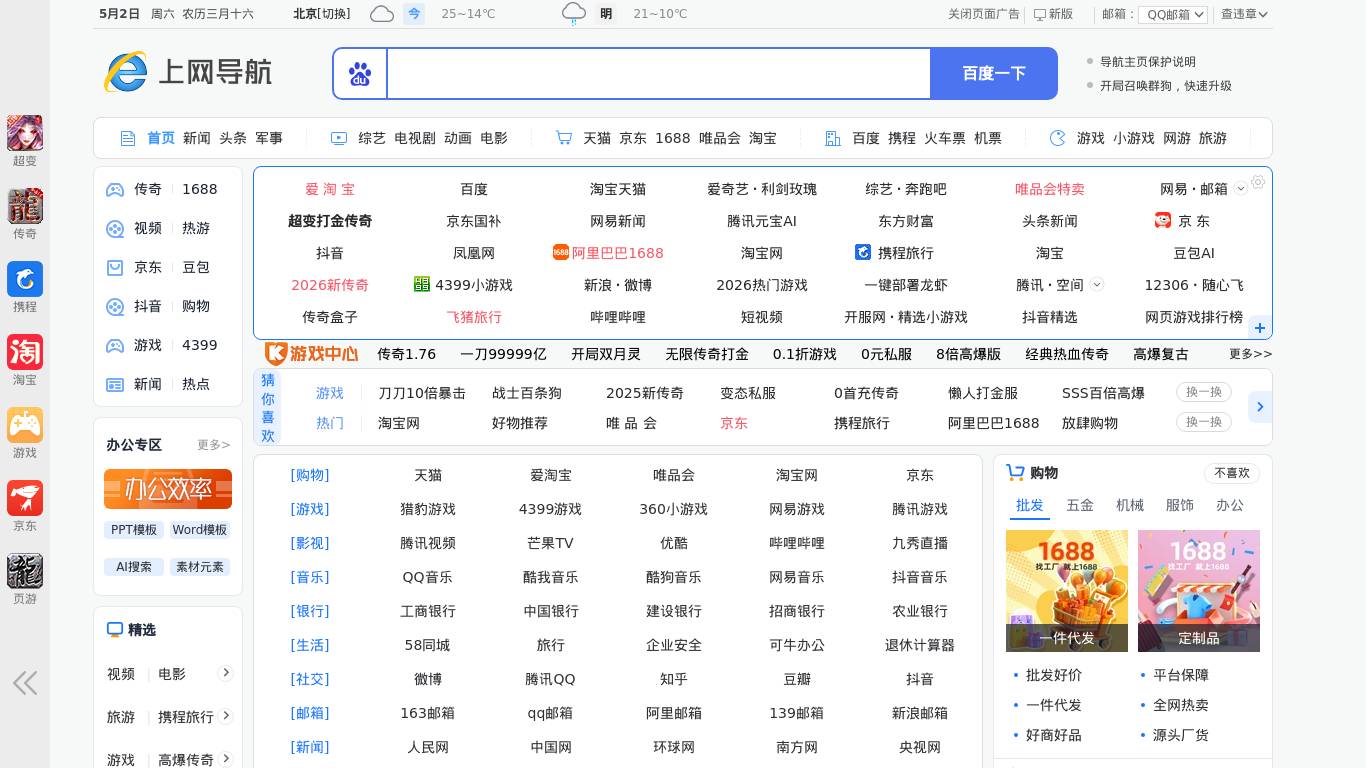Click 关闭页面广告 link

984,14
